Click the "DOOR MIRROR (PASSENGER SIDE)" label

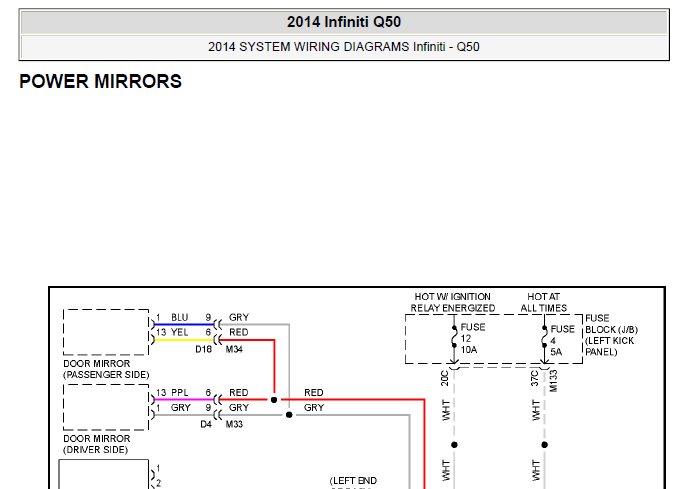(x=106, y=369)
